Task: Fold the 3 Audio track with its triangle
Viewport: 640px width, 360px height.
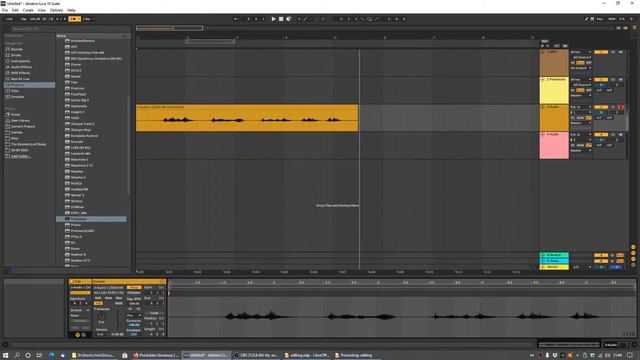Action: [543, 107]
